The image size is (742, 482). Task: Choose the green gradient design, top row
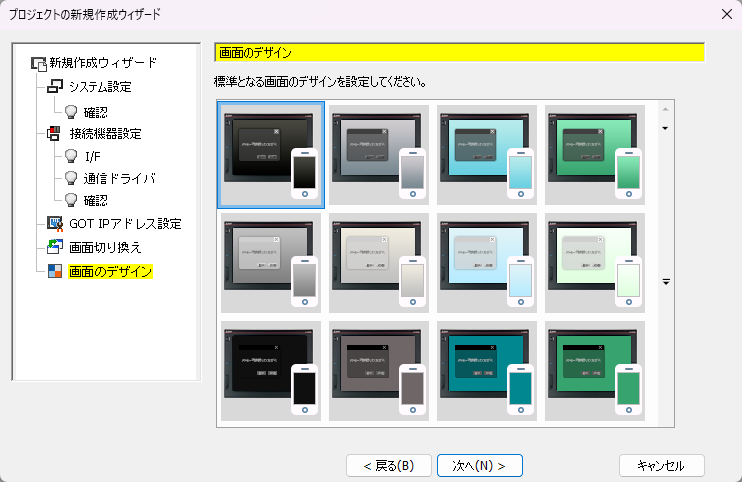[595, 154]
